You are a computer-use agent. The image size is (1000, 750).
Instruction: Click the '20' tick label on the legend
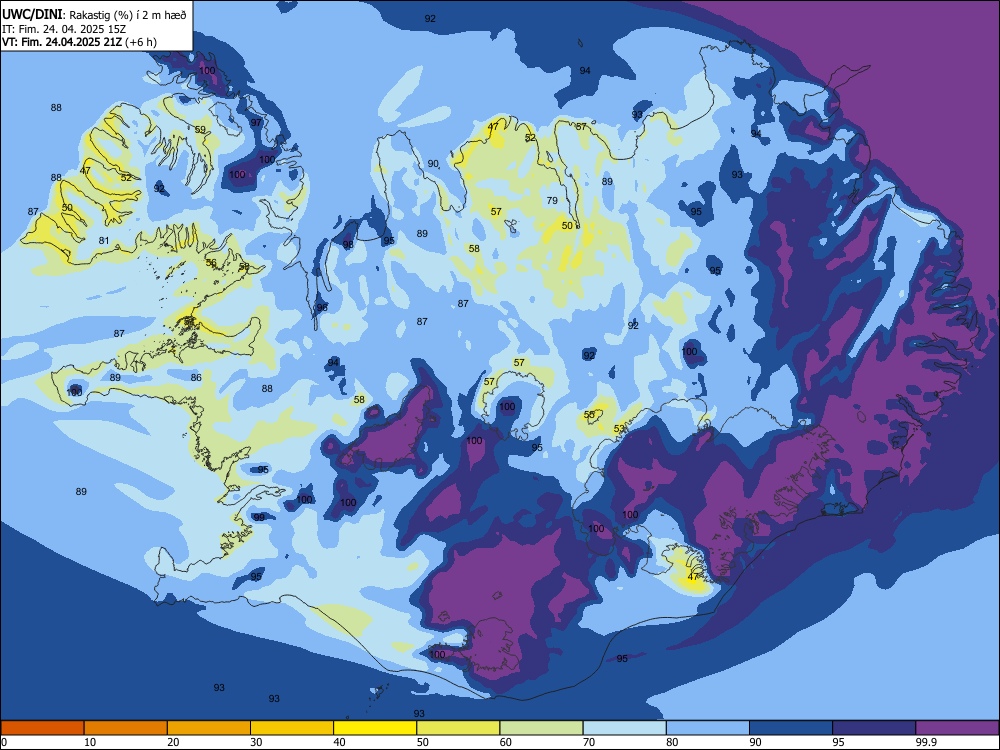173,742
